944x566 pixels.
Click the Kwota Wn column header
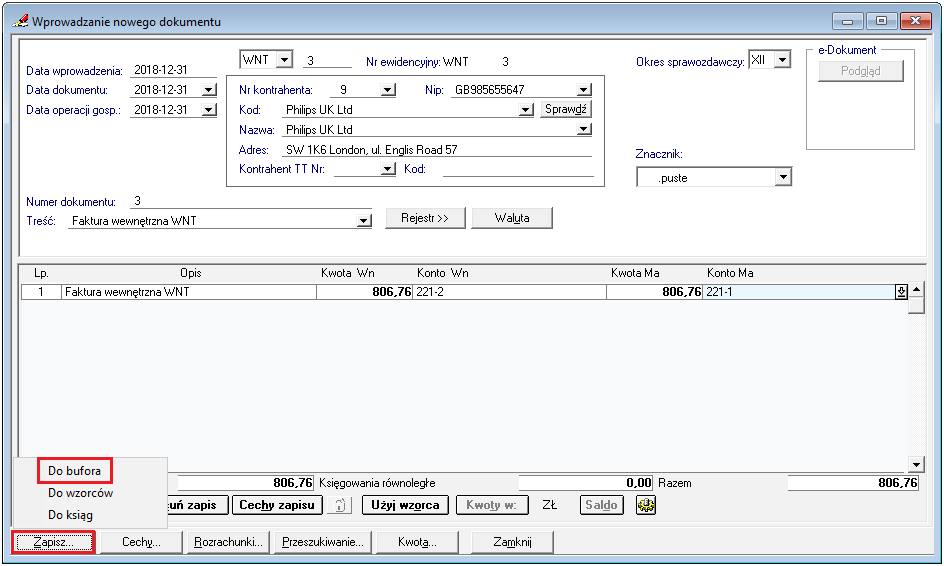tap(347, 273)
